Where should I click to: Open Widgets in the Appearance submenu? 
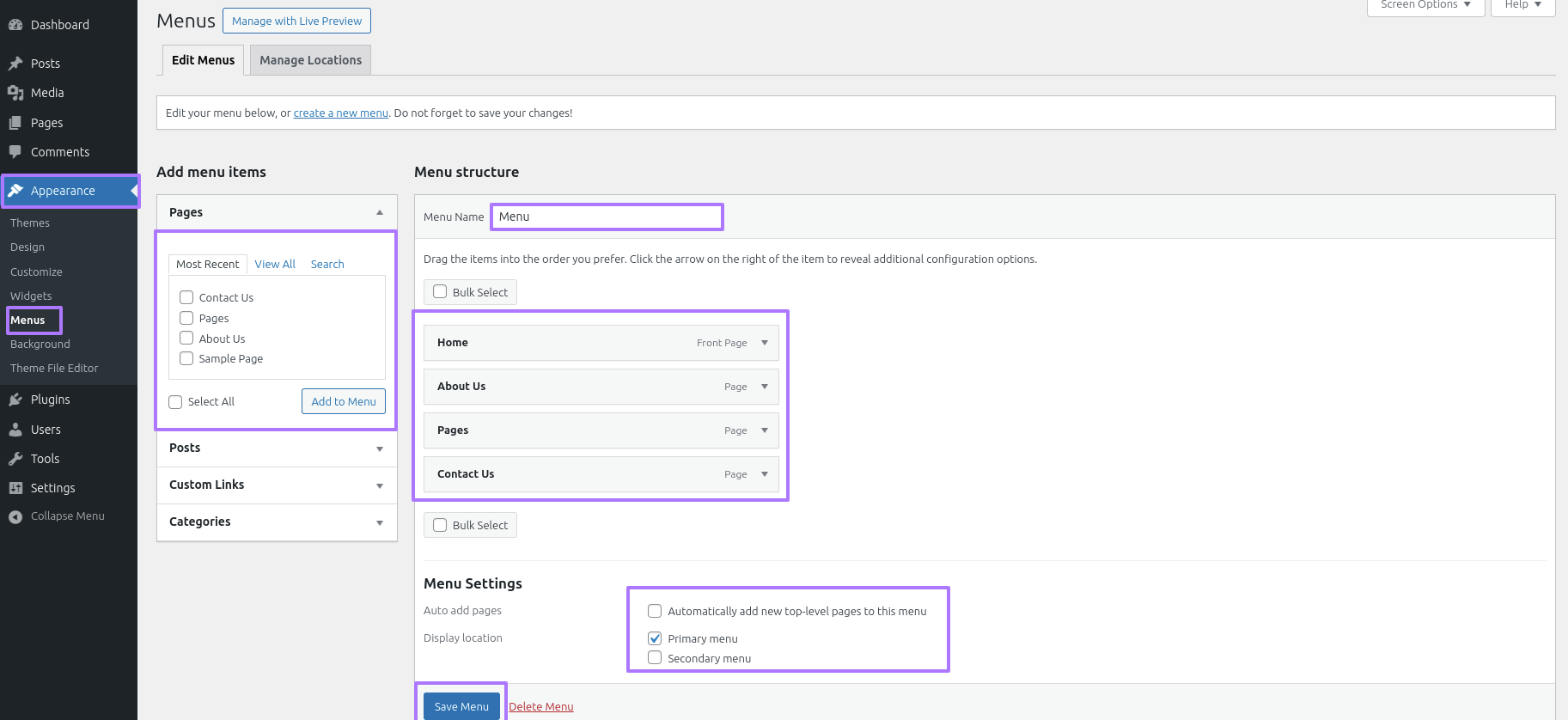point(31,296)
